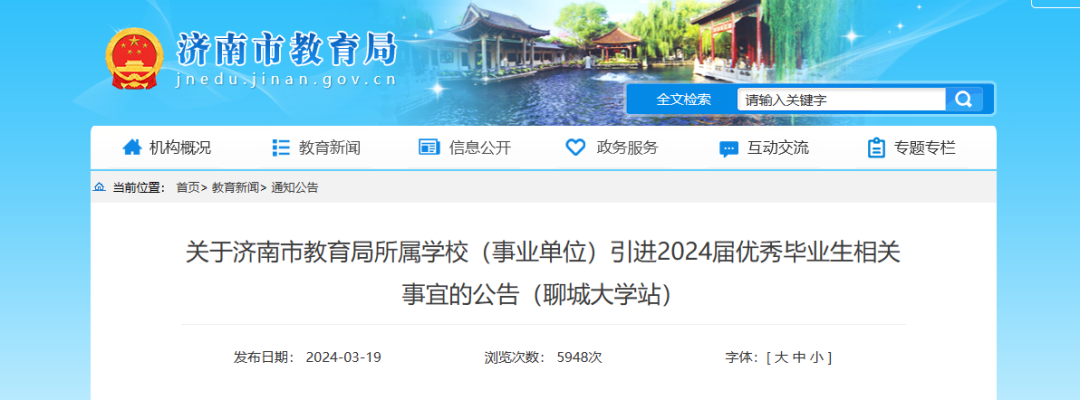This screenshot has height=400, width=1080.
Task: Open the 政务服务 navigation item
Action: tap(627, 147)
